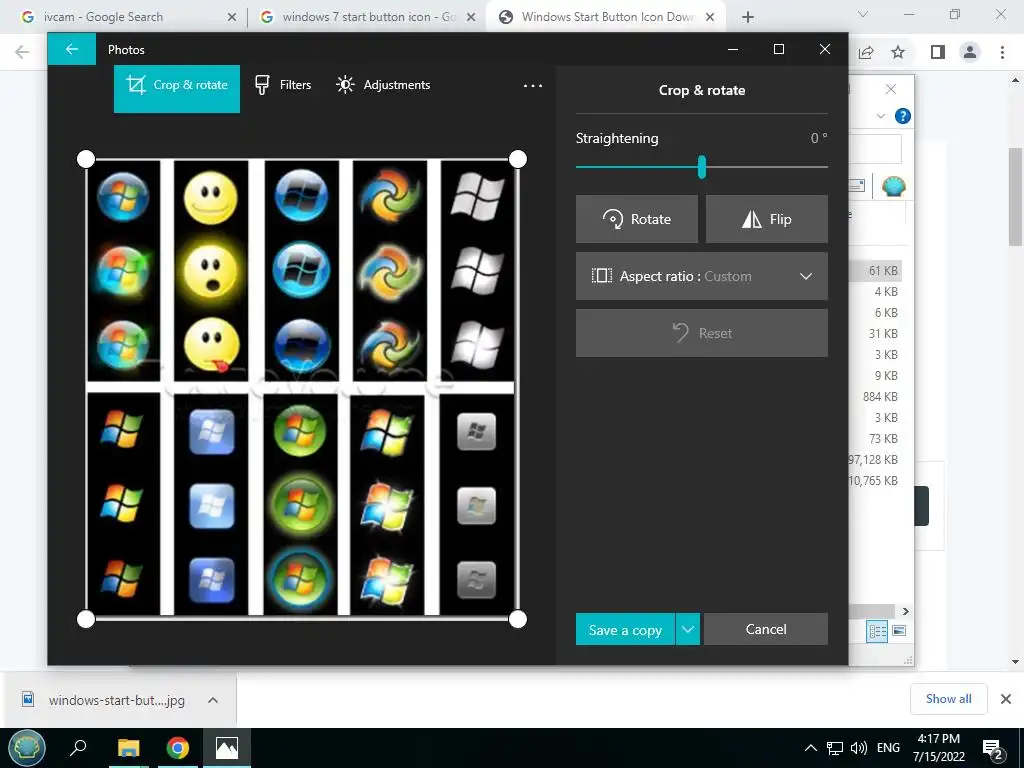Image resolution: width=1024 pixels, height=768 pixels.
Task: Open the Start menu shell icon
Action: pyautogui.click(x=27, y=748)
